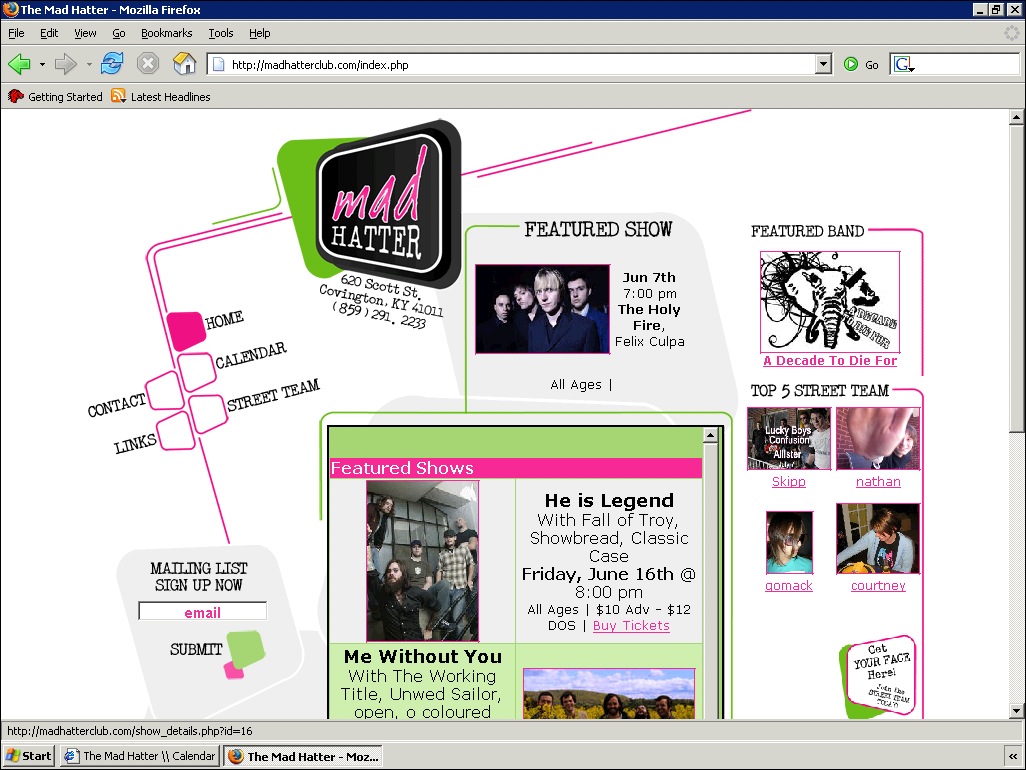Click the Forward navigation arrow
Image resolution: width=1026 pixels, height=770 pixels.
click(x=65, y=64)
